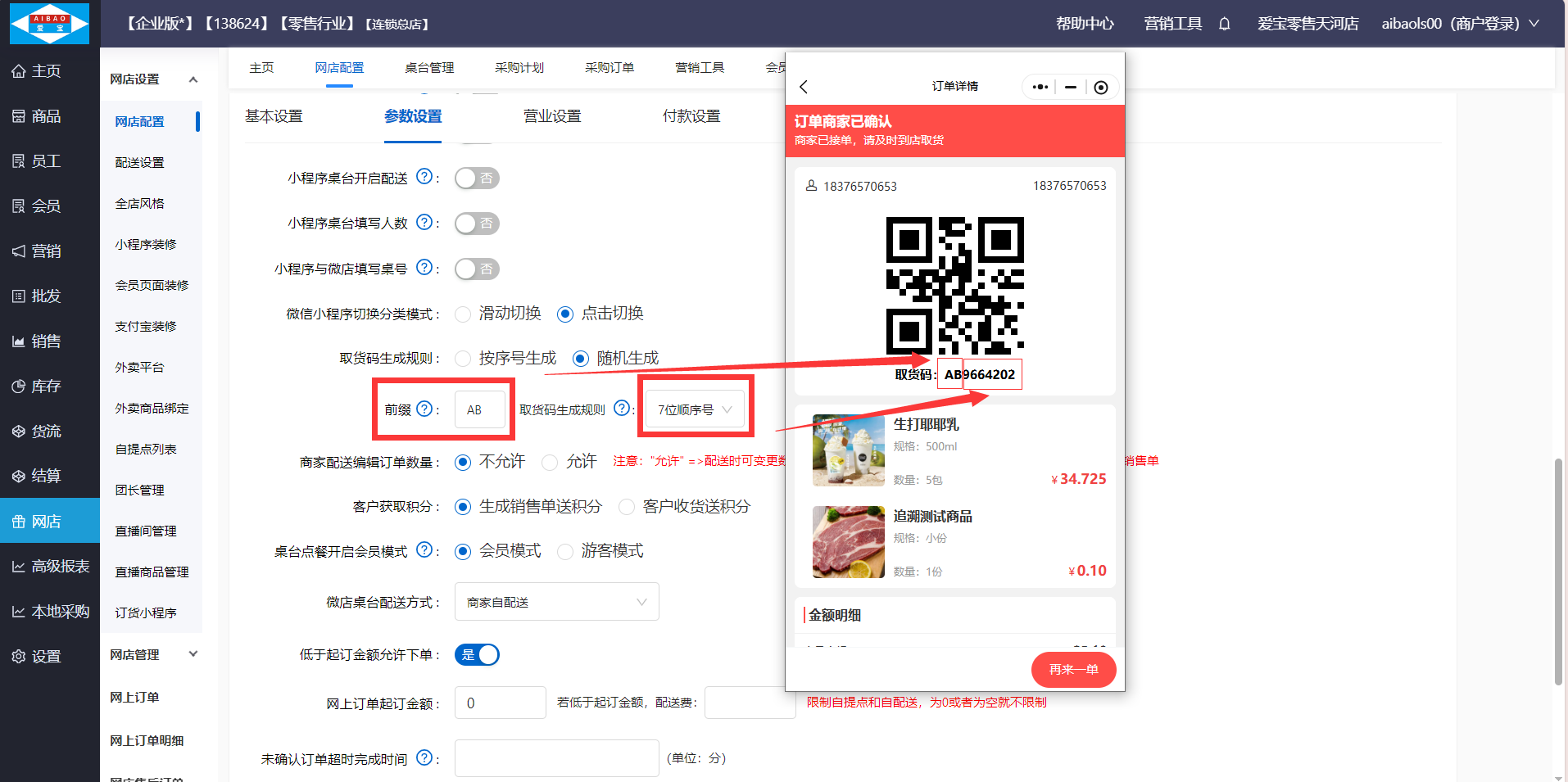Image resolution: width=1568 pixels, height=782 pixels.
Task: Show help for 未确认订单超时完成时间
Action: point(424,758)
